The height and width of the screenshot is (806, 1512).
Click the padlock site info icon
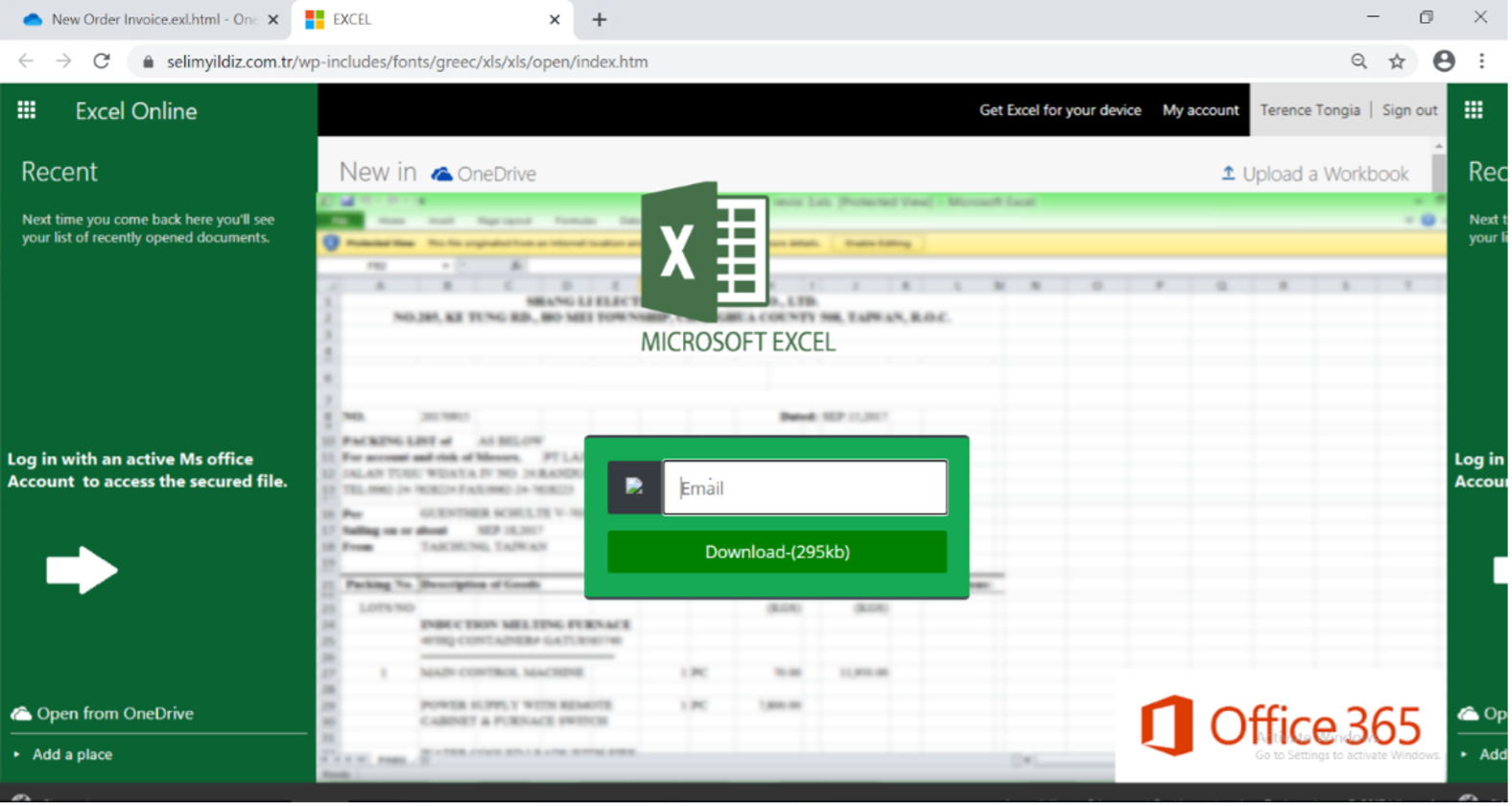click(x=148, y=61)
